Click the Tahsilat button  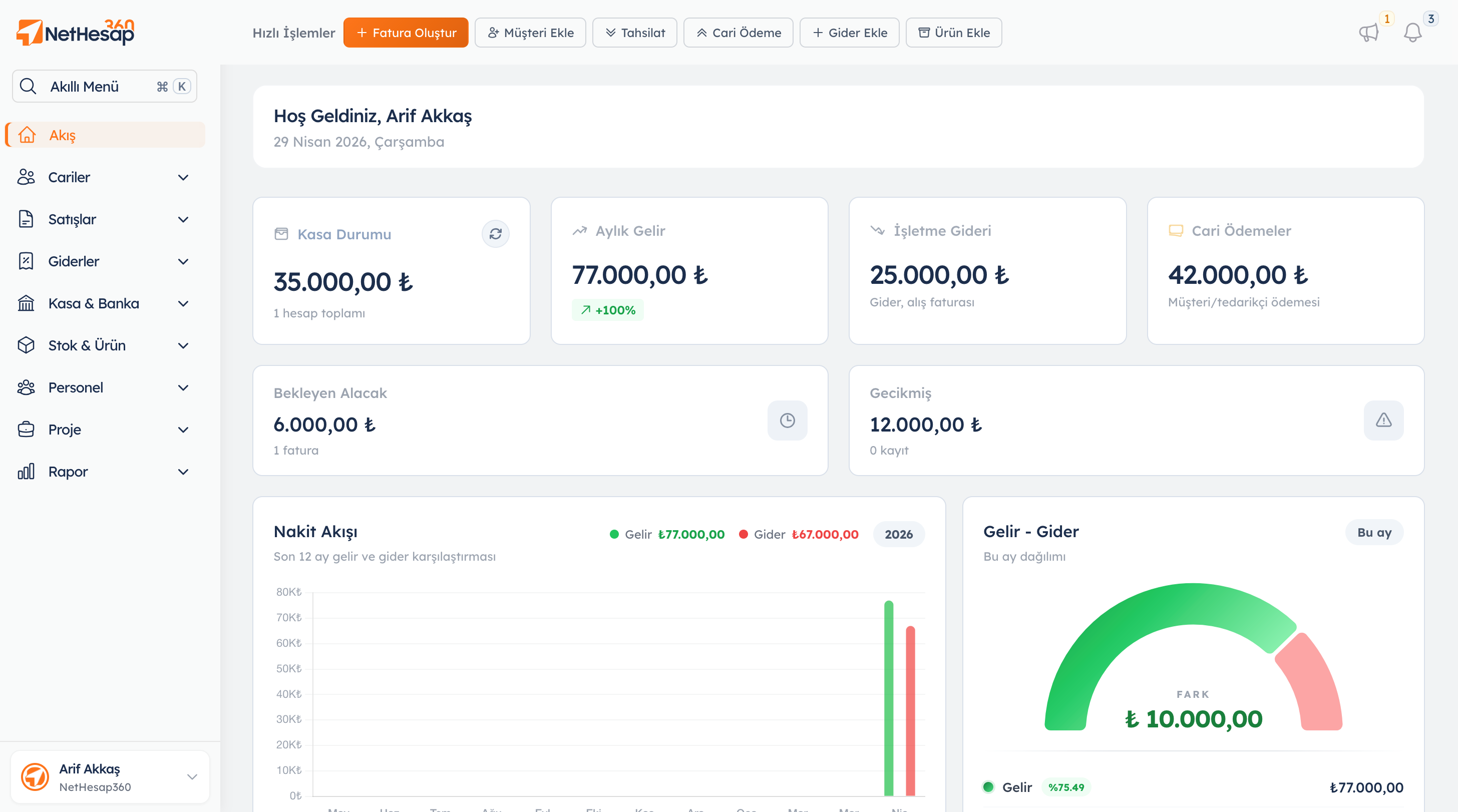634,33
